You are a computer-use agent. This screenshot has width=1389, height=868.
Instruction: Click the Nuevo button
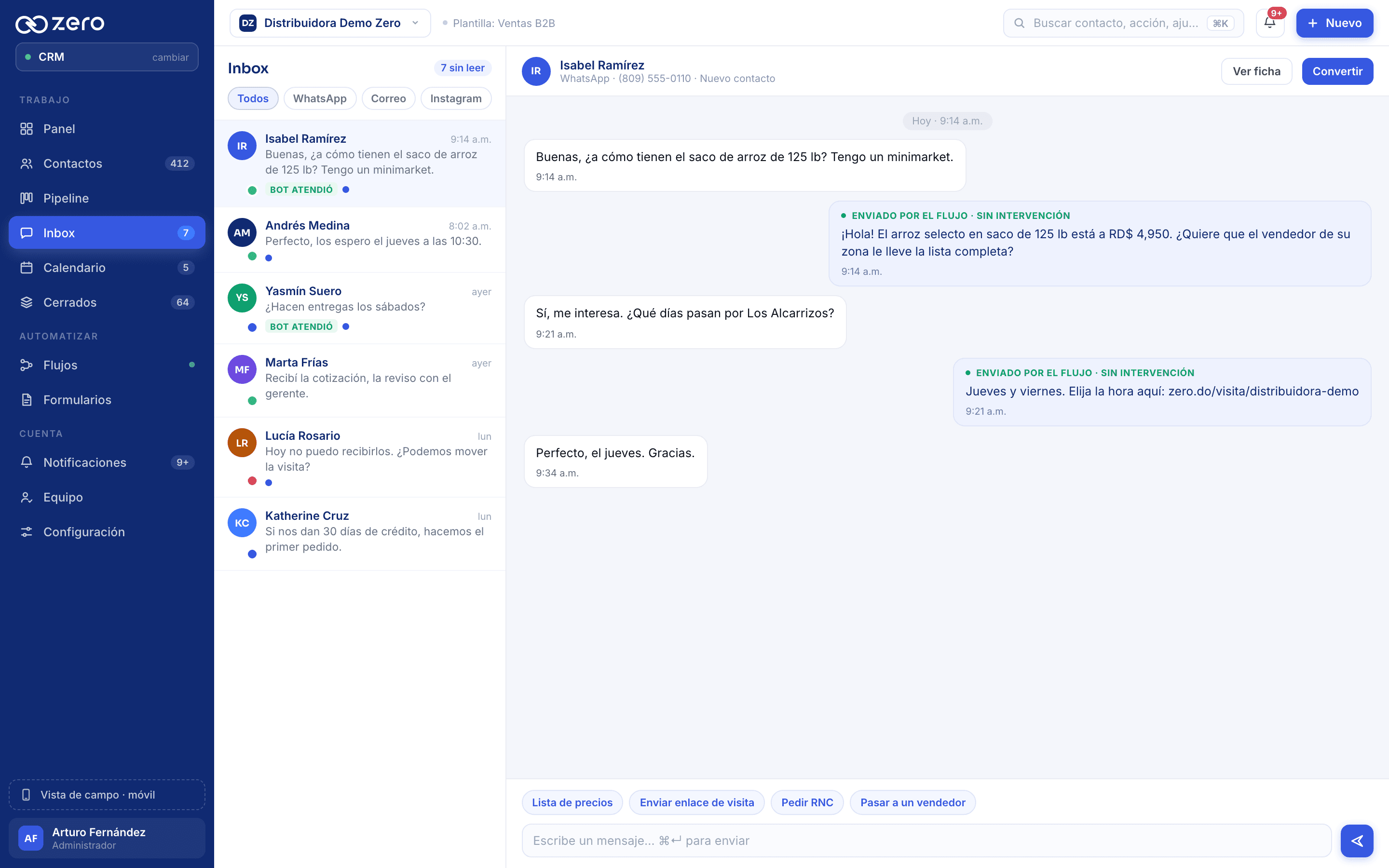coord(1335,23)
